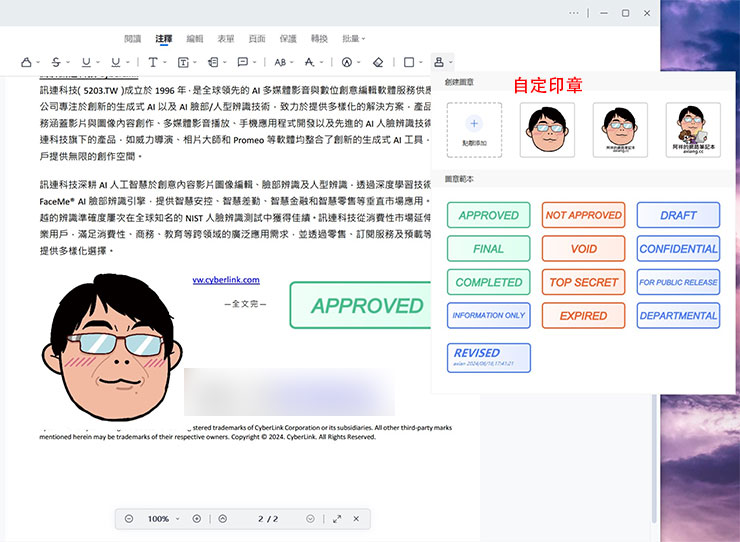
Task: Add a new custom stamp with plus
Action: [474, 130]
